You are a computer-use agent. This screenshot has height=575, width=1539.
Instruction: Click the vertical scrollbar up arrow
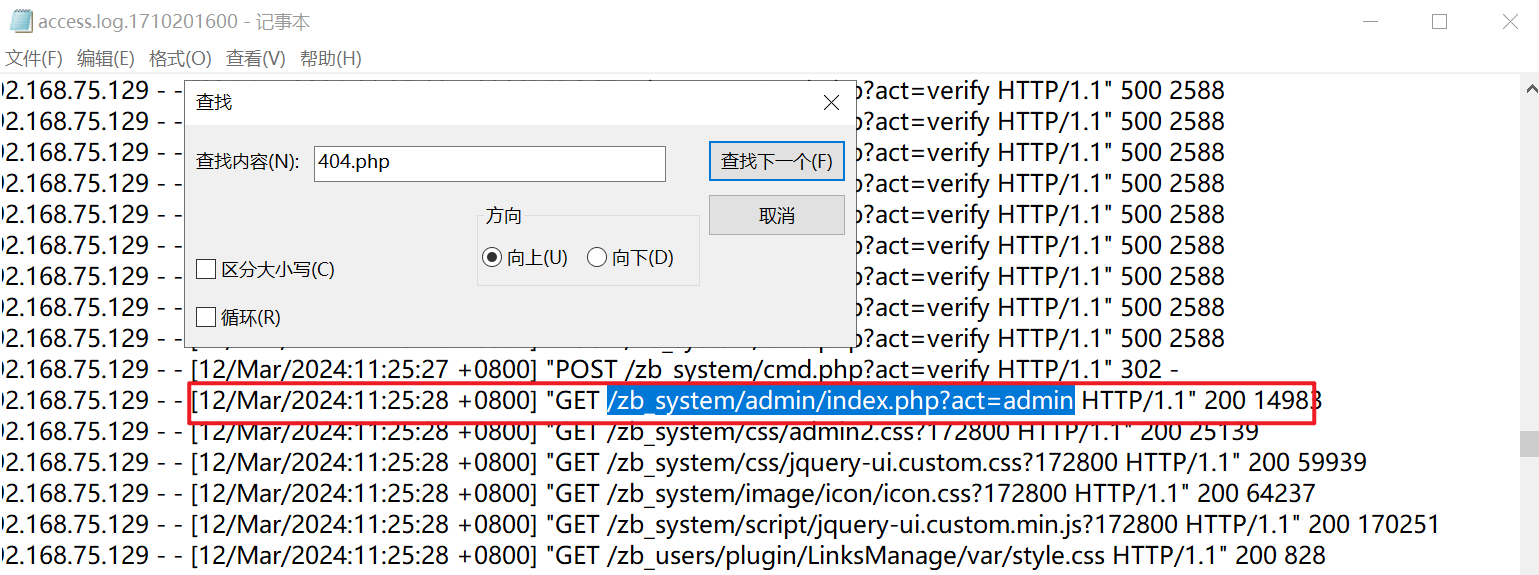[x=1529, y=89]
